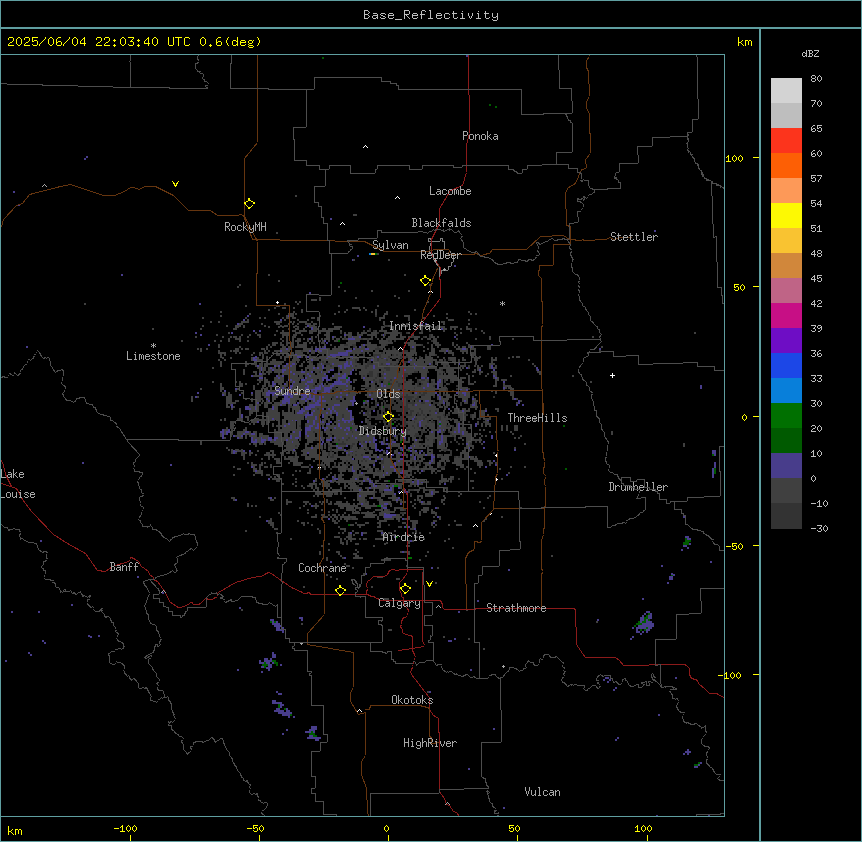Viewport: 862px width, 842px height.
Task: Click the Cochrane town label
Action: 322,568
